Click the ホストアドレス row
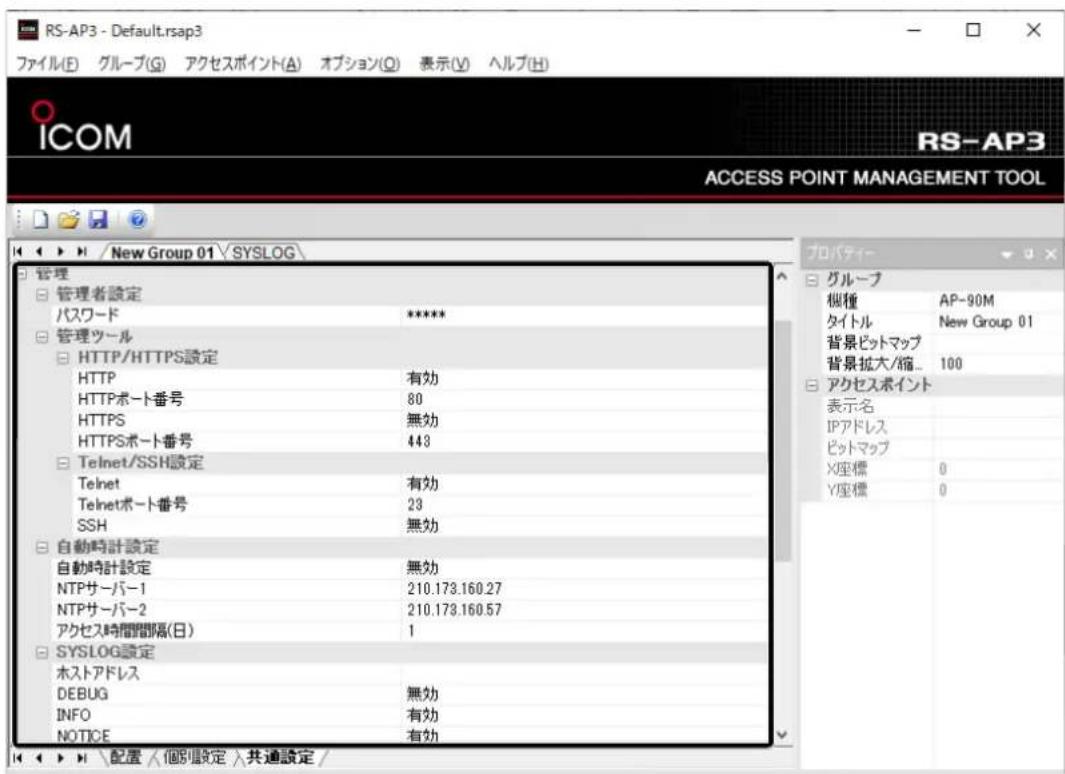The width and height of the screenshot is (1065, 774). click(x=410, y=673)
